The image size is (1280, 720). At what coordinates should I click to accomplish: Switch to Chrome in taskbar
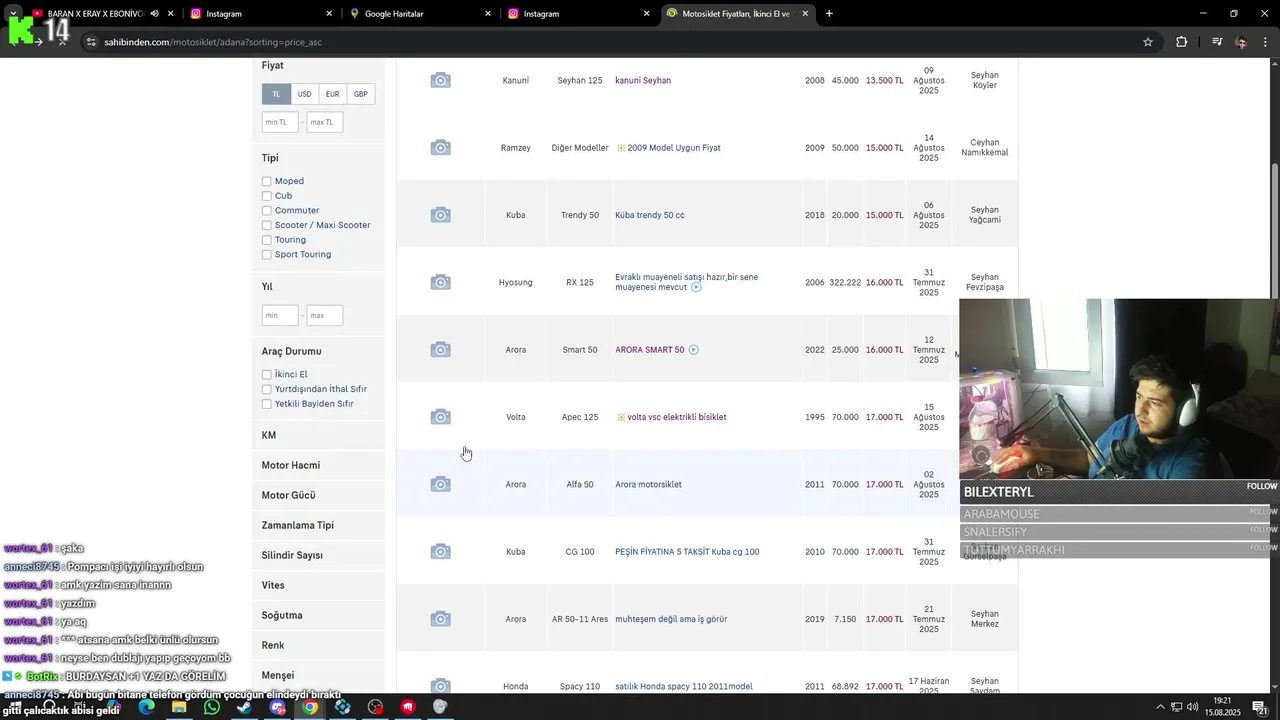click(x=310, y=707)
